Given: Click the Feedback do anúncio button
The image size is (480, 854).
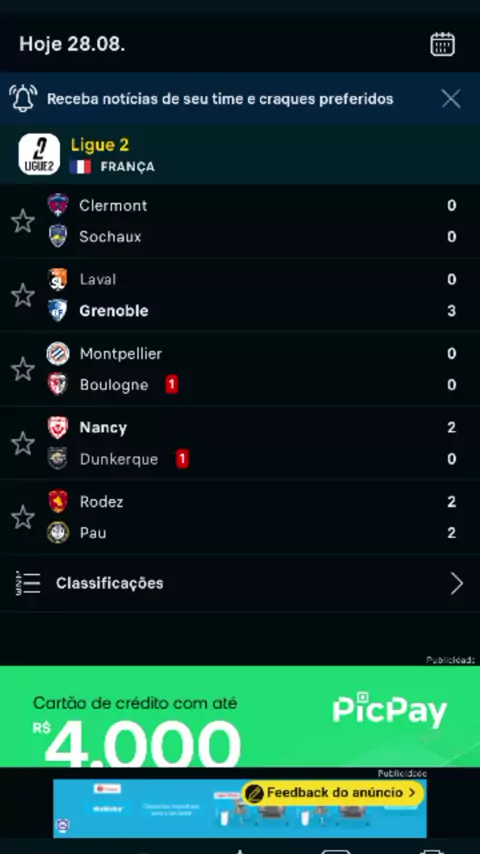Looking at the screenshot, I should point(333,792).
